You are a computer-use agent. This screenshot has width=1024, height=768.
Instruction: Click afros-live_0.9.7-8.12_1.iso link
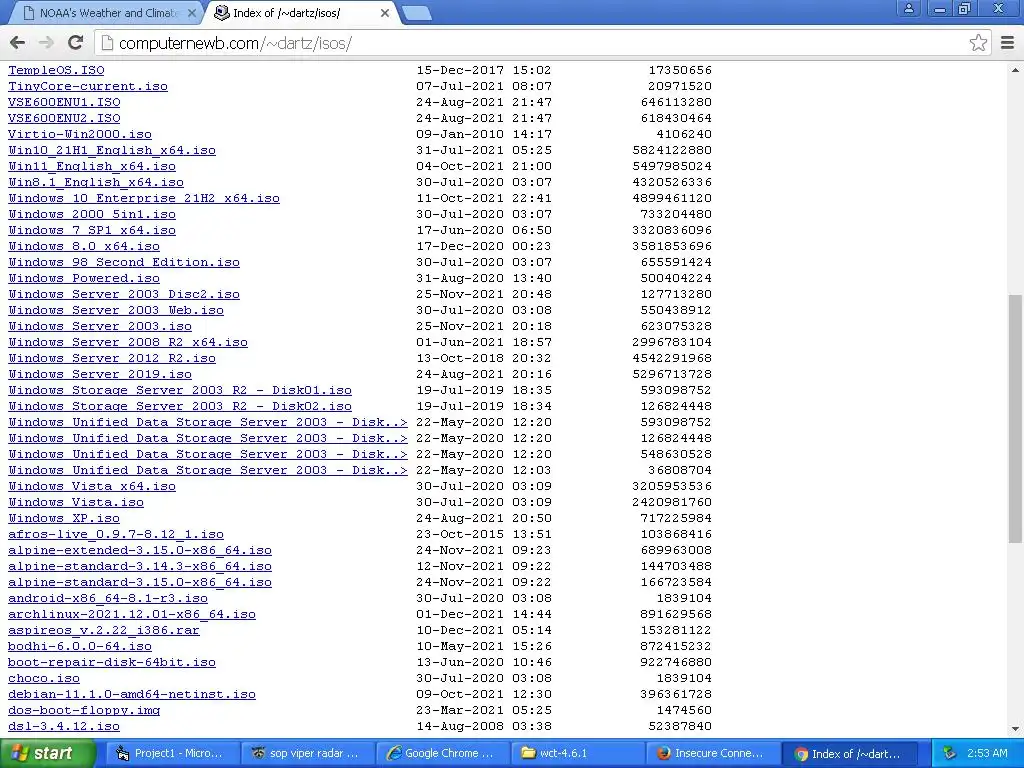(x=116, y=534)
